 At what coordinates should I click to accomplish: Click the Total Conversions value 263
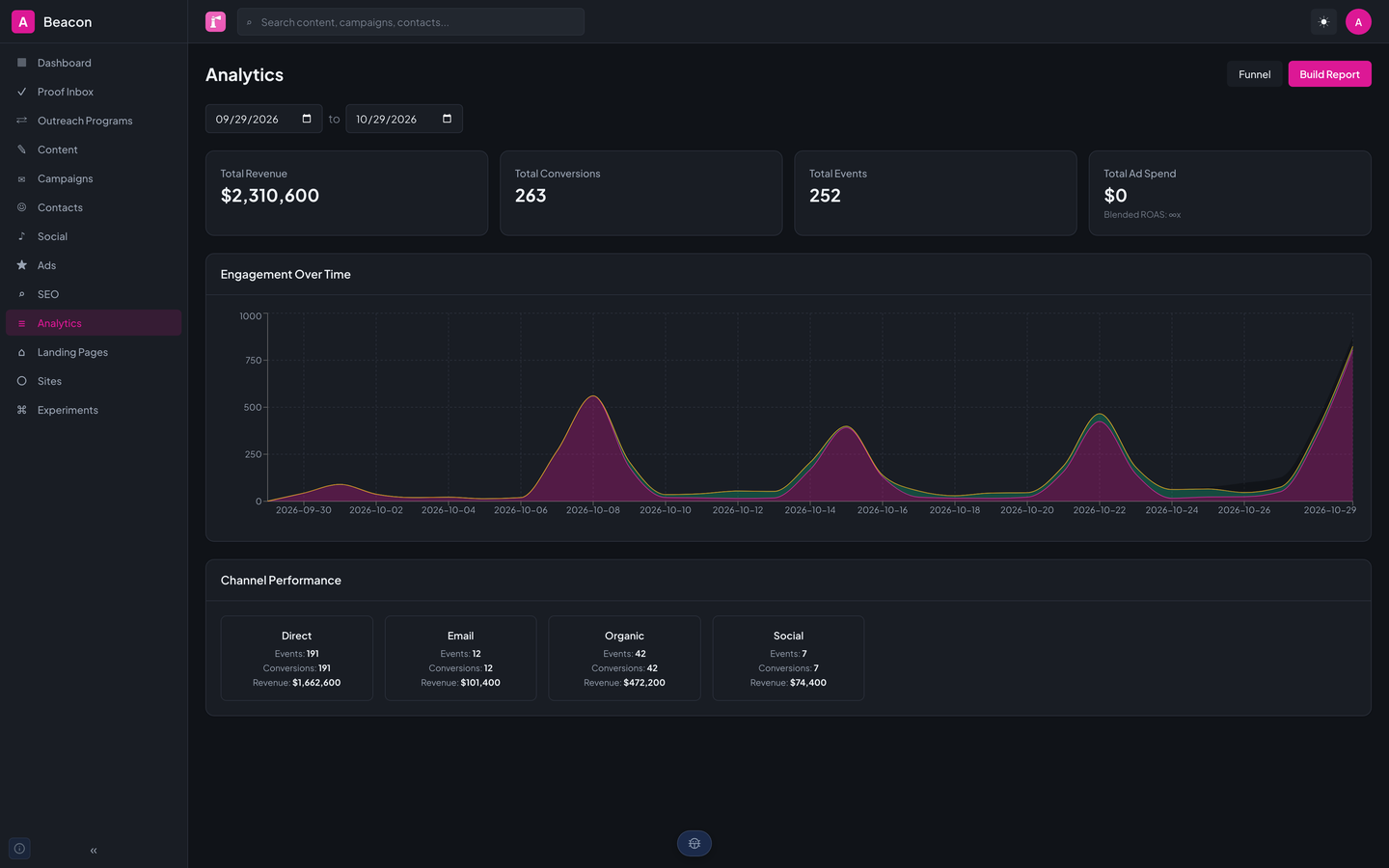click(x=531, y=196)
